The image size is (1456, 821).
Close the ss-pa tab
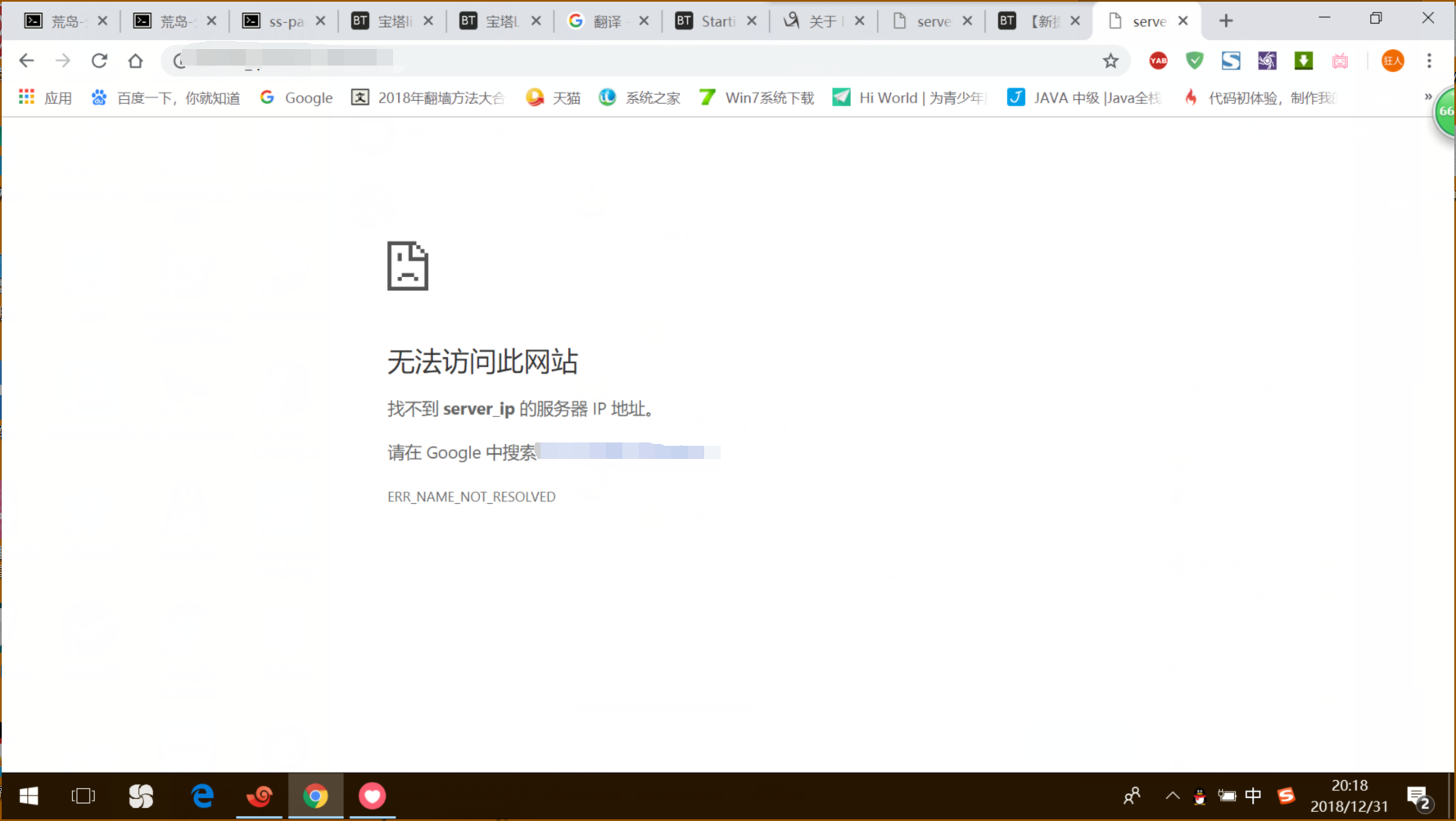[x=320, y=21]
